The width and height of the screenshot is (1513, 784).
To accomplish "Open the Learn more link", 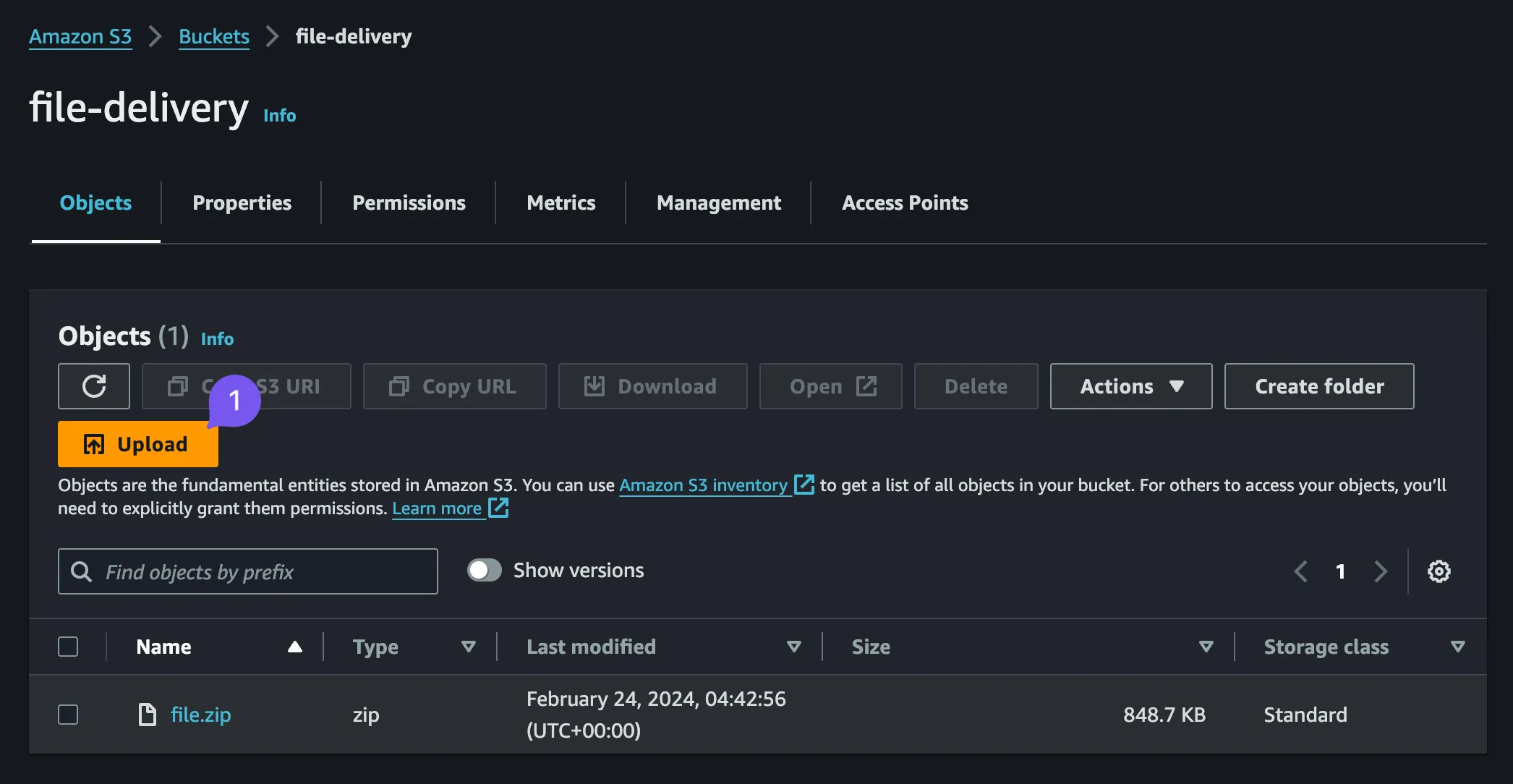I will 437,508.
